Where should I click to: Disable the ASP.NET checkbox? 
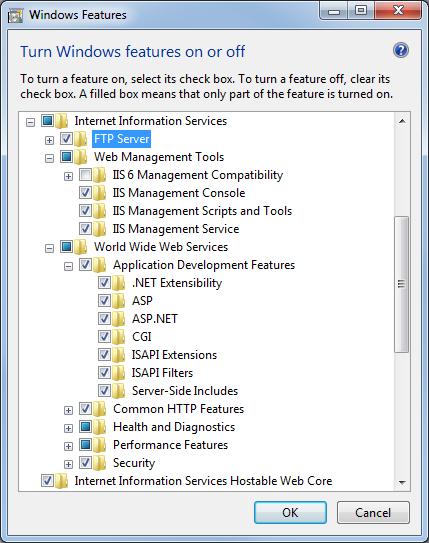click(x=104, y=319)
